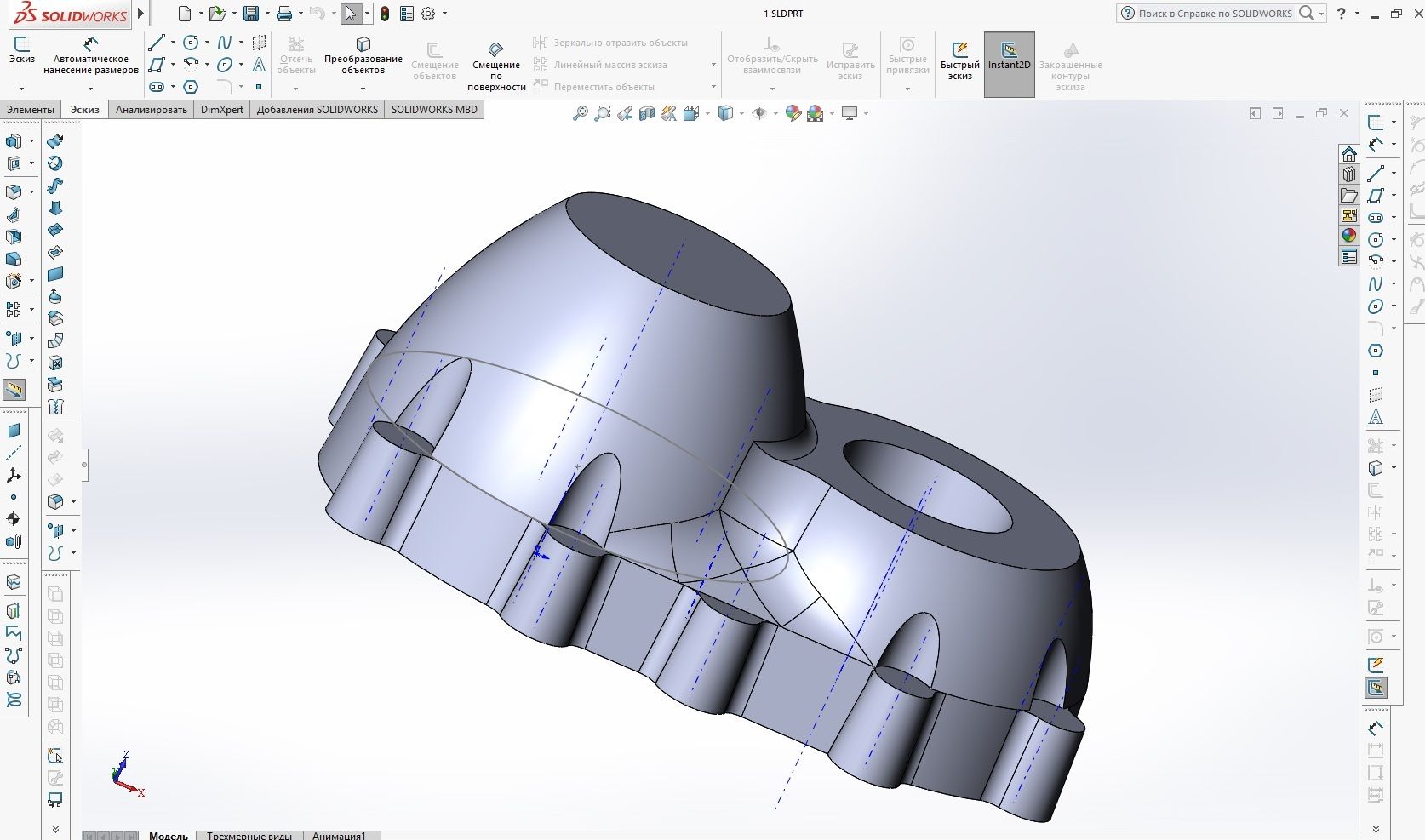Switch to the Элементы tab
Viewport: 1425px width, 840px height.
click(31, 110)
